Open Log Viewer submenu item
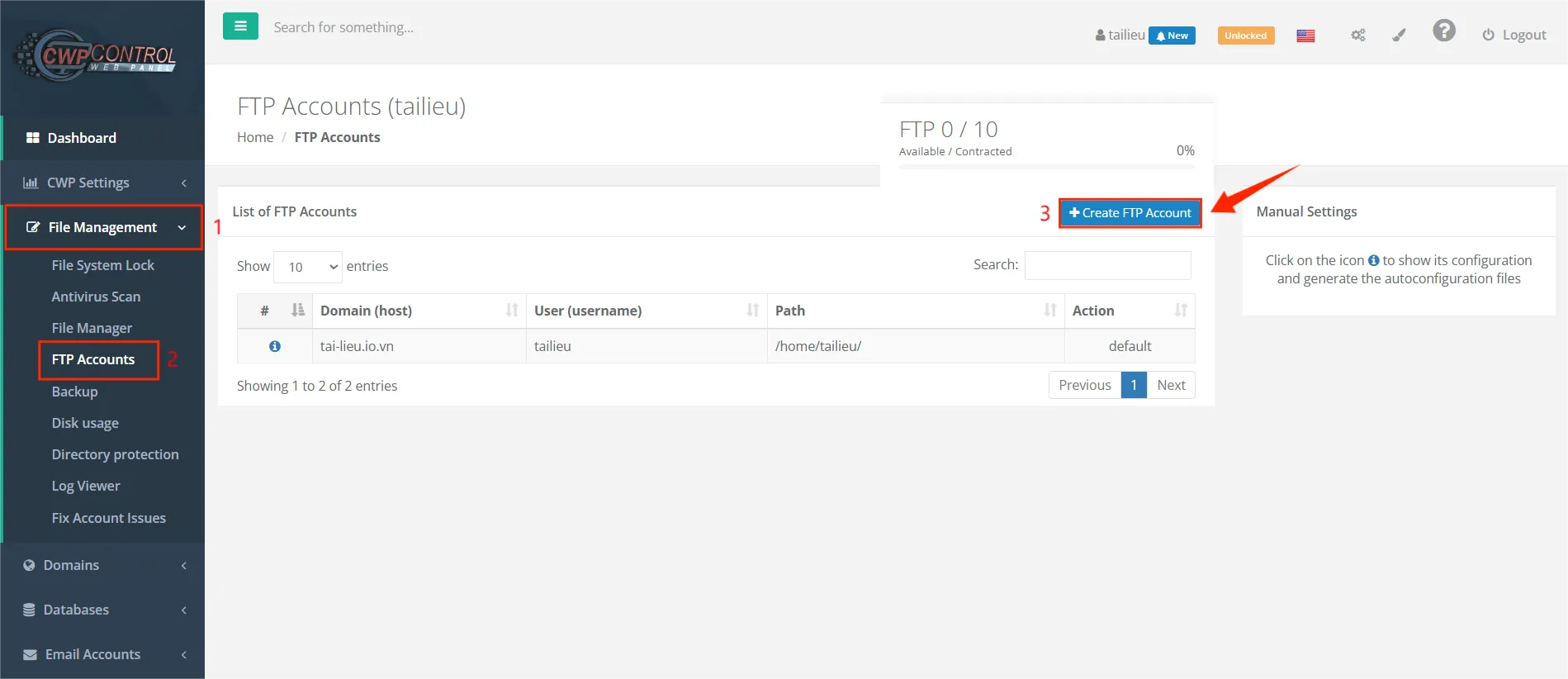Image resolution: width=1568 pixels, height=679 pixels. coord(86,486)
